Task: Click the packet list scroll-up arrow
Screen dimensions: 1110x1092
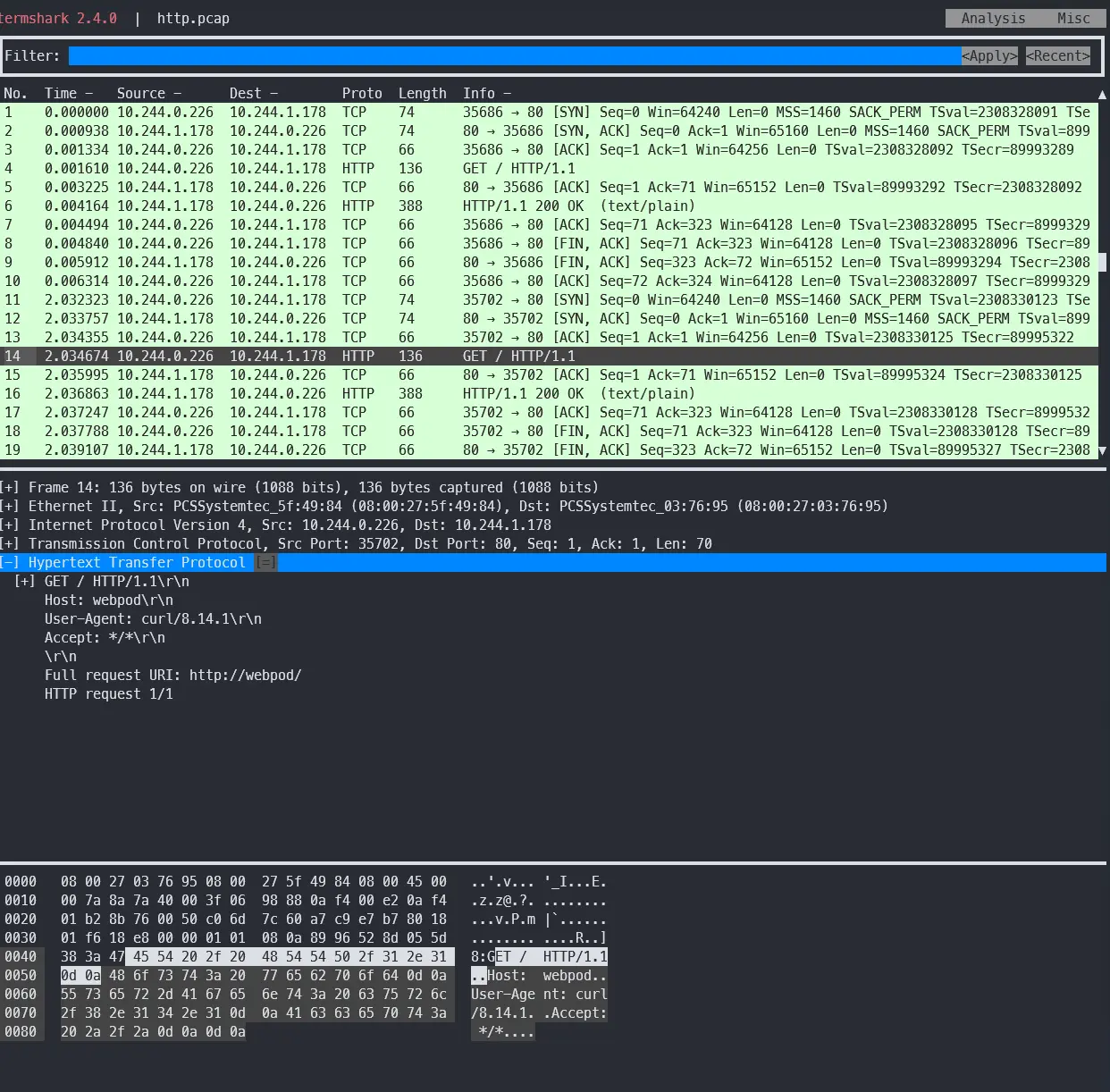Action: [x=1102, y=93]
